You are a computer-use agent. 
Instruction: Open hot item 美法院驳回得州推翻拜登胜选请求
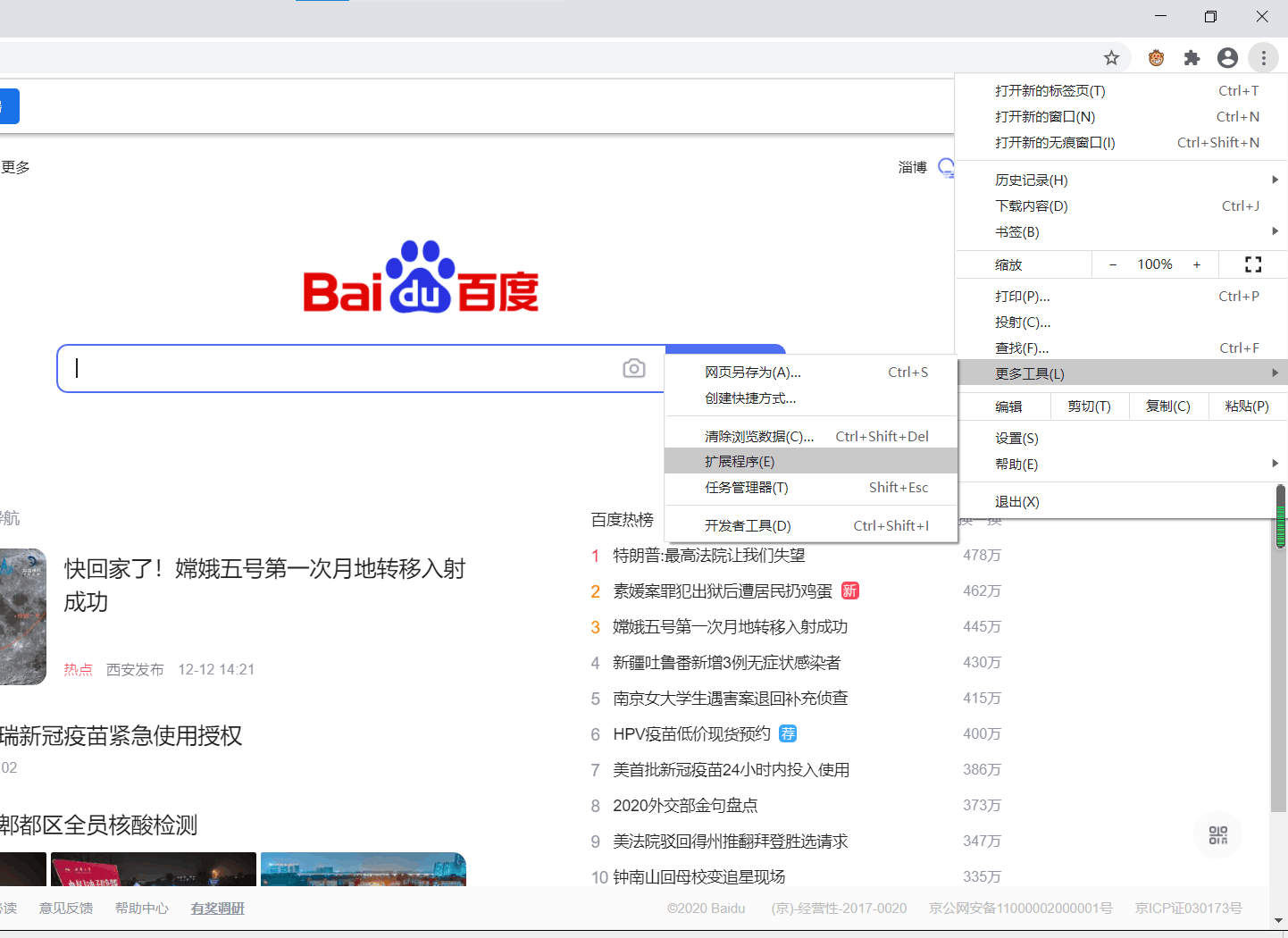[x=731, y=841]
